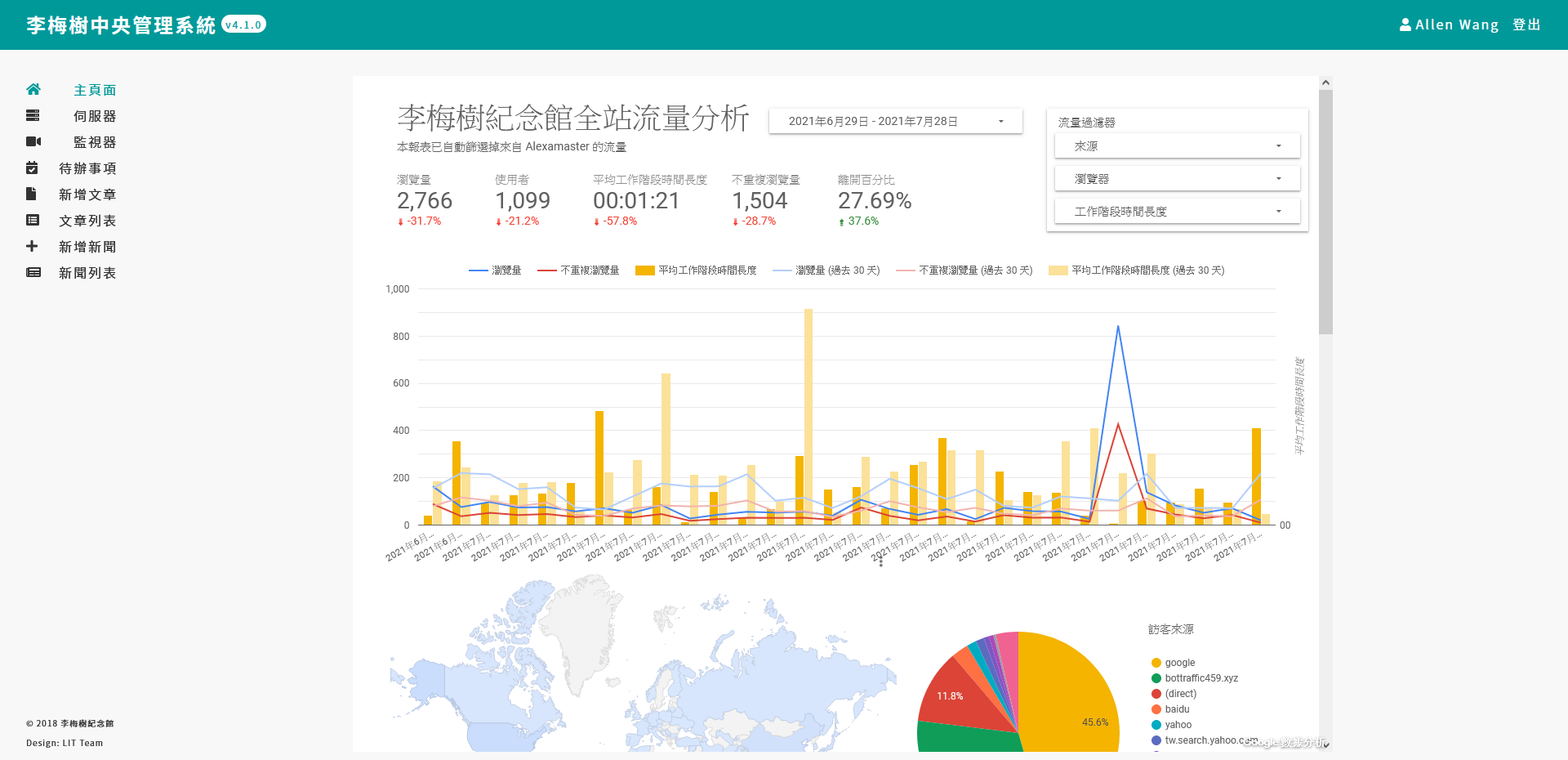The width and height of the screenshot is (1568, 760).
Task: Click the 1,099 使用者 scorecard
Action: click(x=523, y=200)
